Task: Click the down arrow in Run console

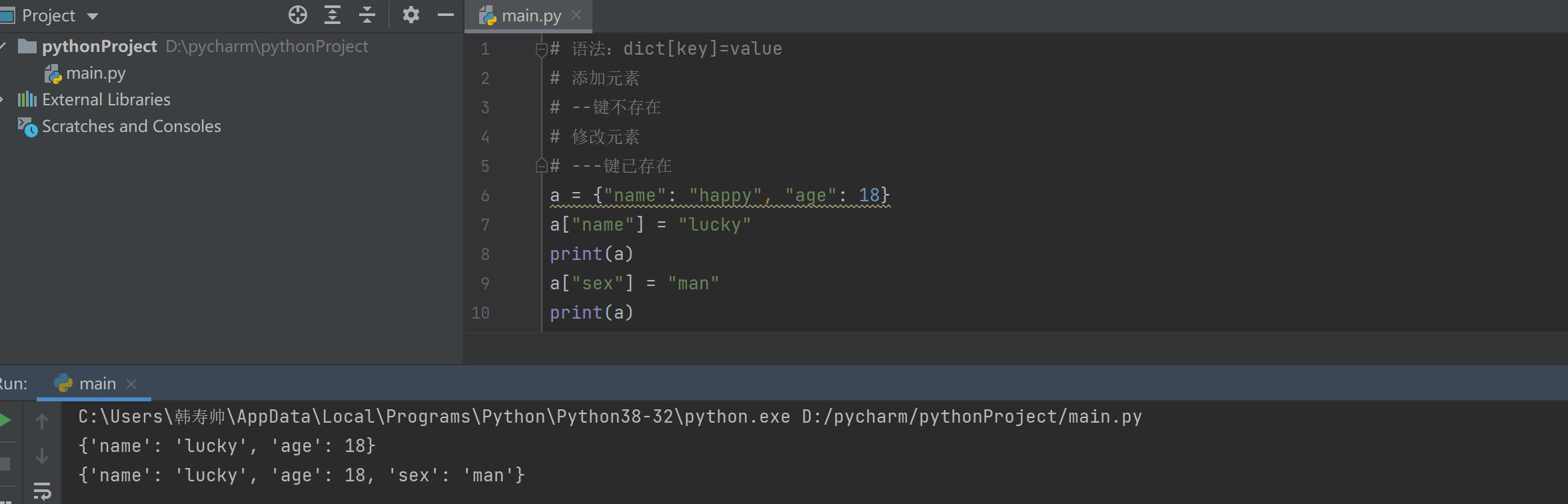Action: pyautogui.click(x=42, y=456)
